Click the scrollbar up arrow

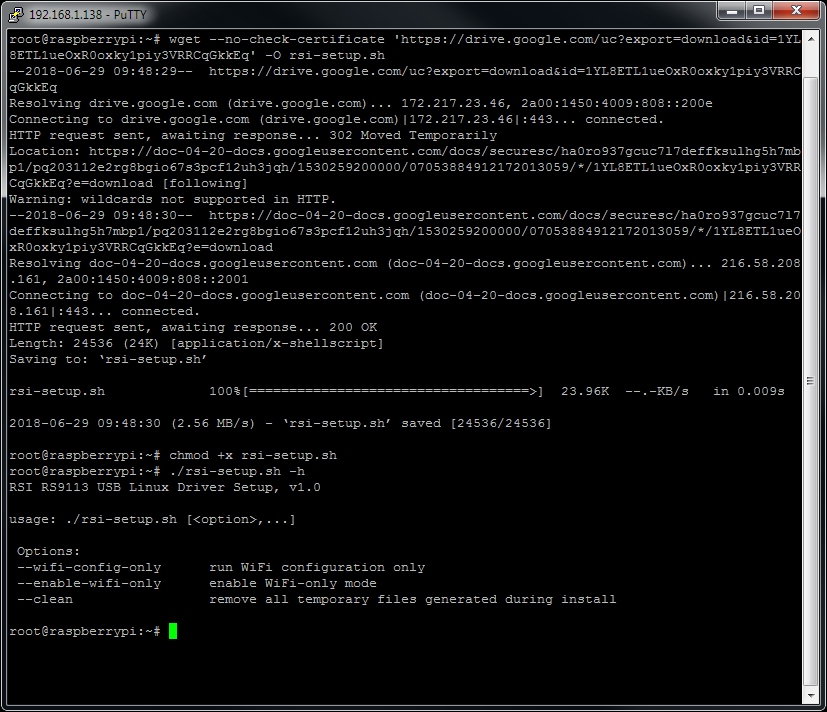811,39
